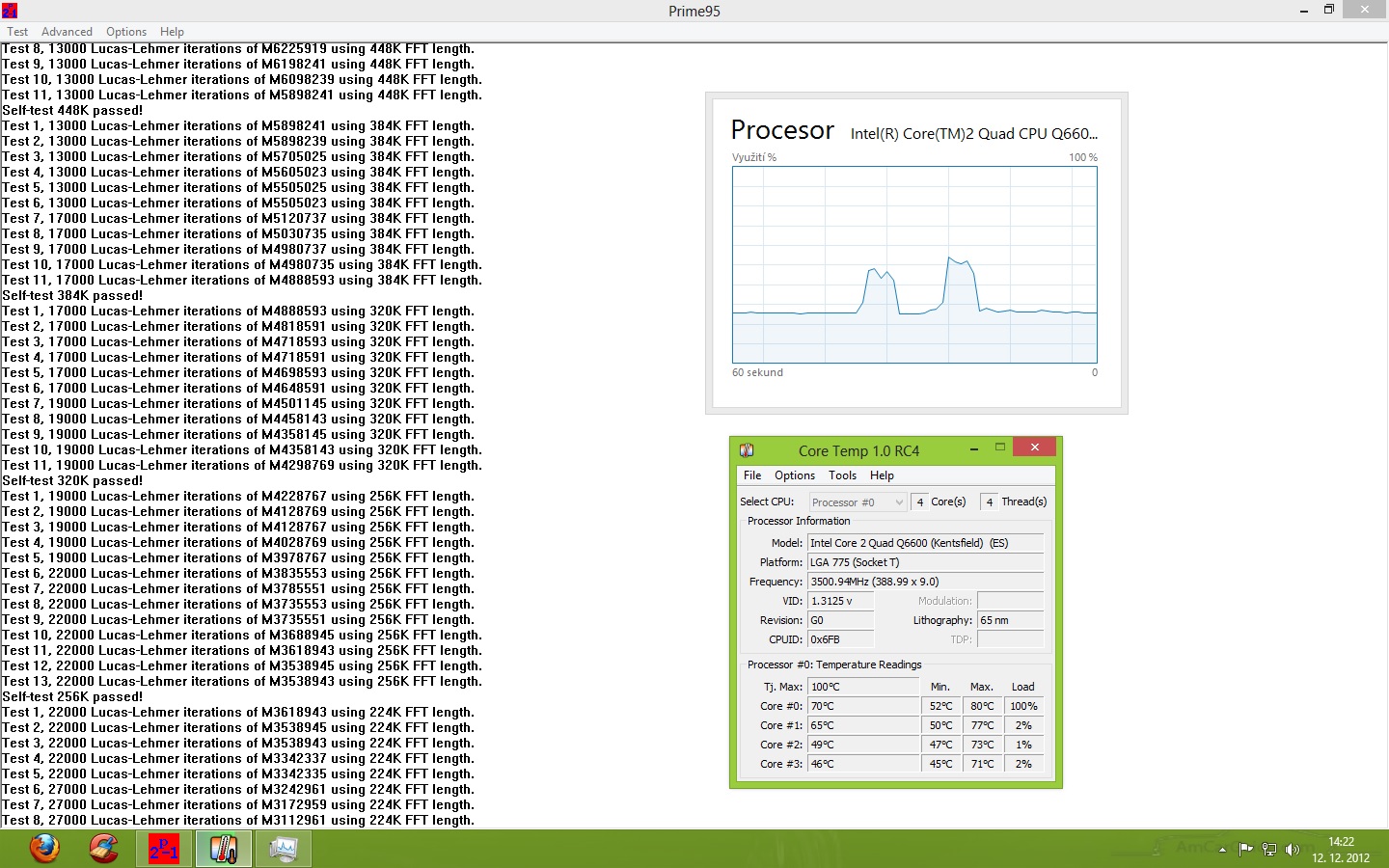Screen dimensions: 1389x868
Task: Click Core #0 temperature 70°C
Action: coord(863,706)
